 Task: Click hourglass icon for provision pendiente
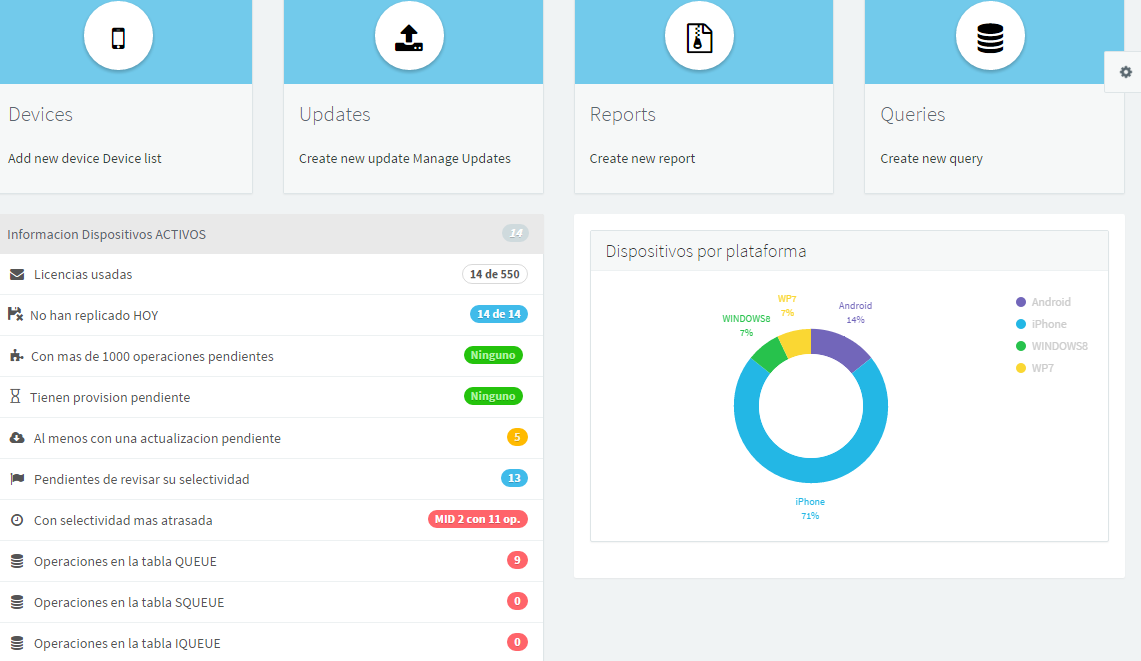click(15, 397)
